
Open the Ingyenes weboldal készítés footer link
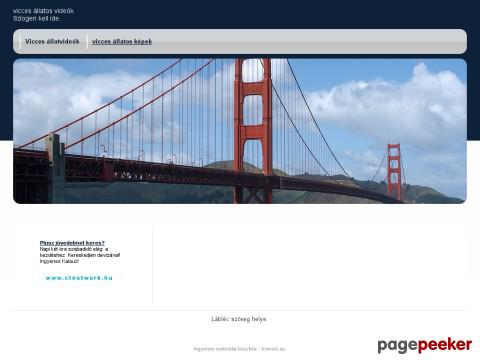coord(225,349)
